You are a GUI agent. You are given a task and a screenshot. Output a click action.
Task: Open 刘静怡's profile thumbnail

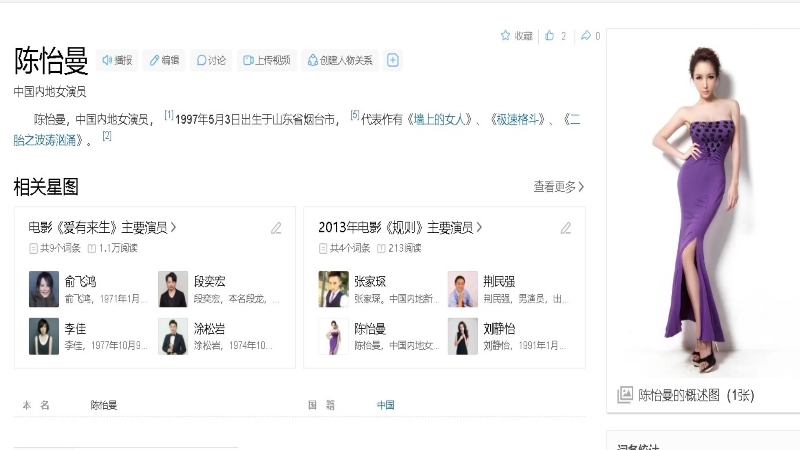point(463,337)
